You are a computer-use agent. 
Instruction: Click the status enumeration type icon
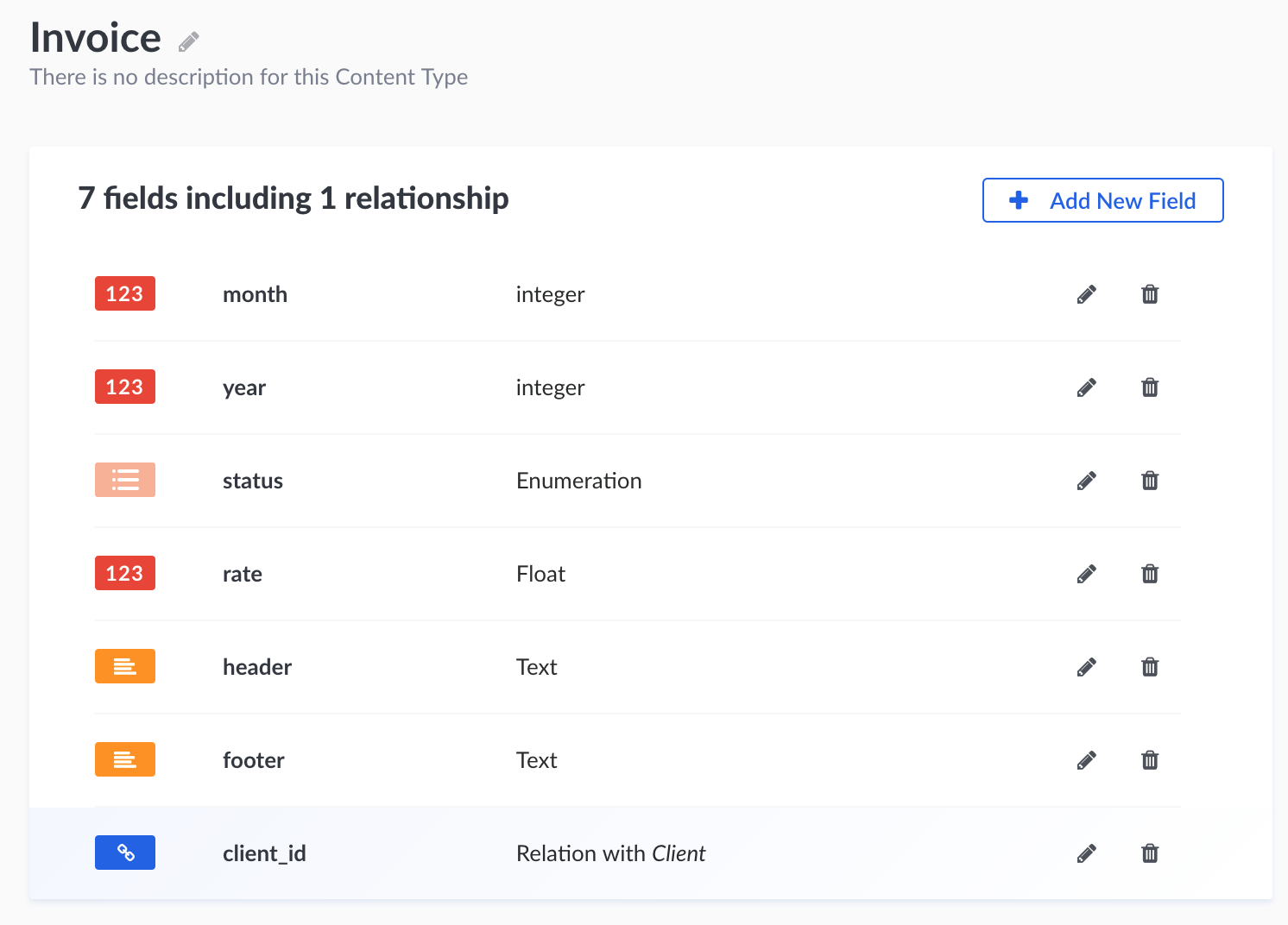(x=125, y=480)
